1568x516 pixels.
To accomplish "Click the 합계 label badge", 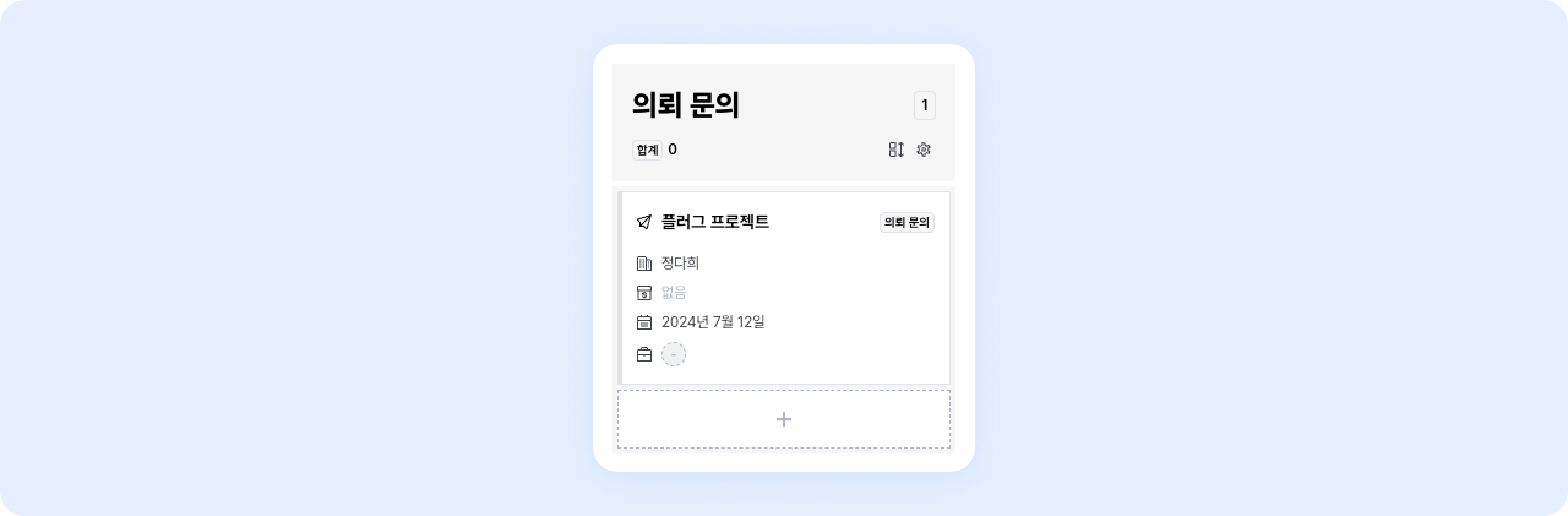I will pyautogui.click(x=647, y=150).
